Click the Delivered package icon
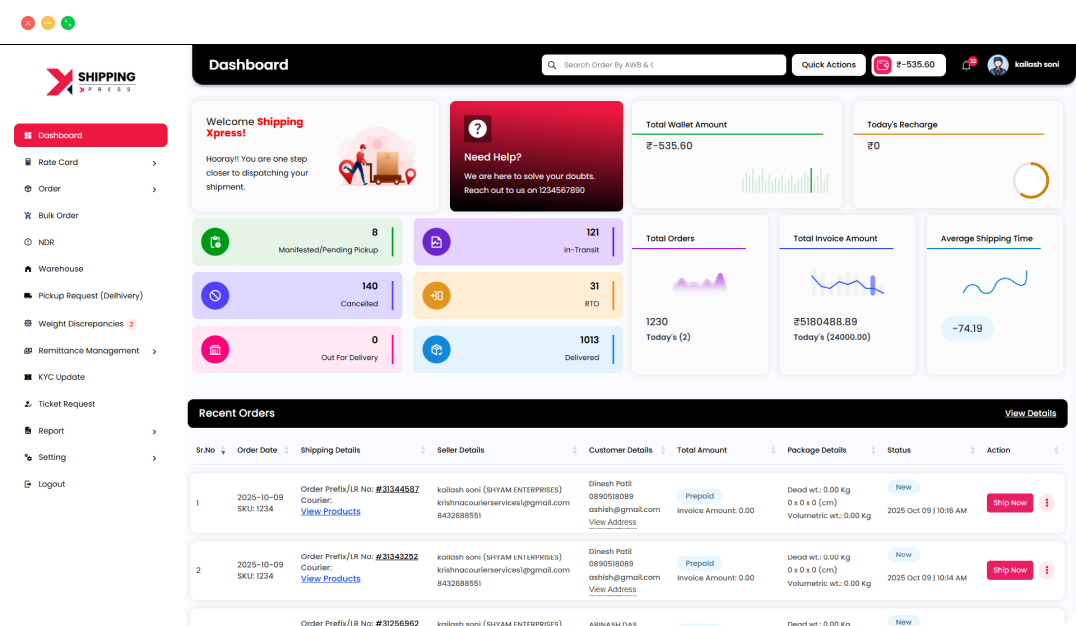1076x626 pixels. click(x=436, y=349)
